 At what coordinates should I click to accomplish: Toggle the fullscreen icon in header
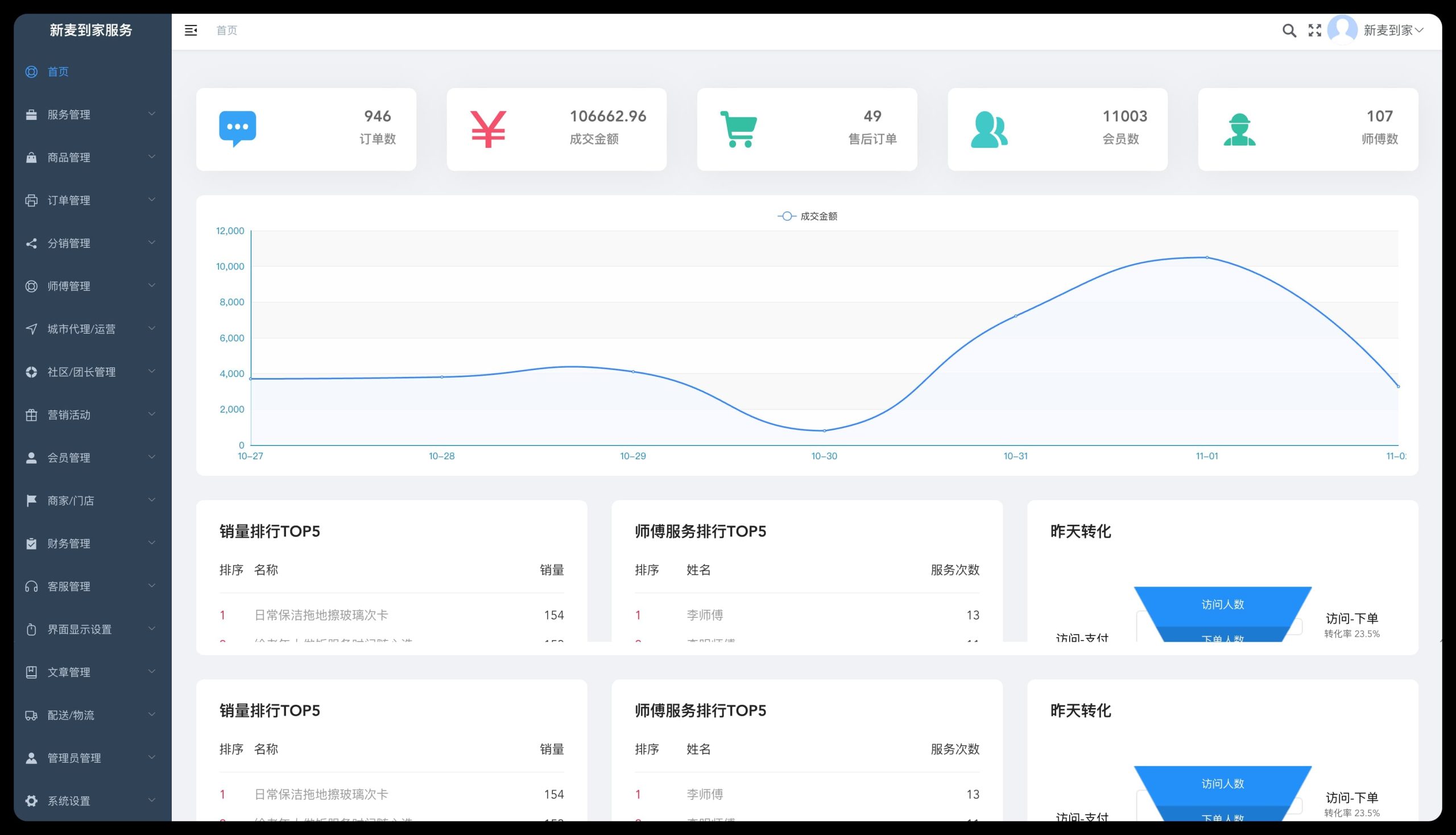point(1314,30)
